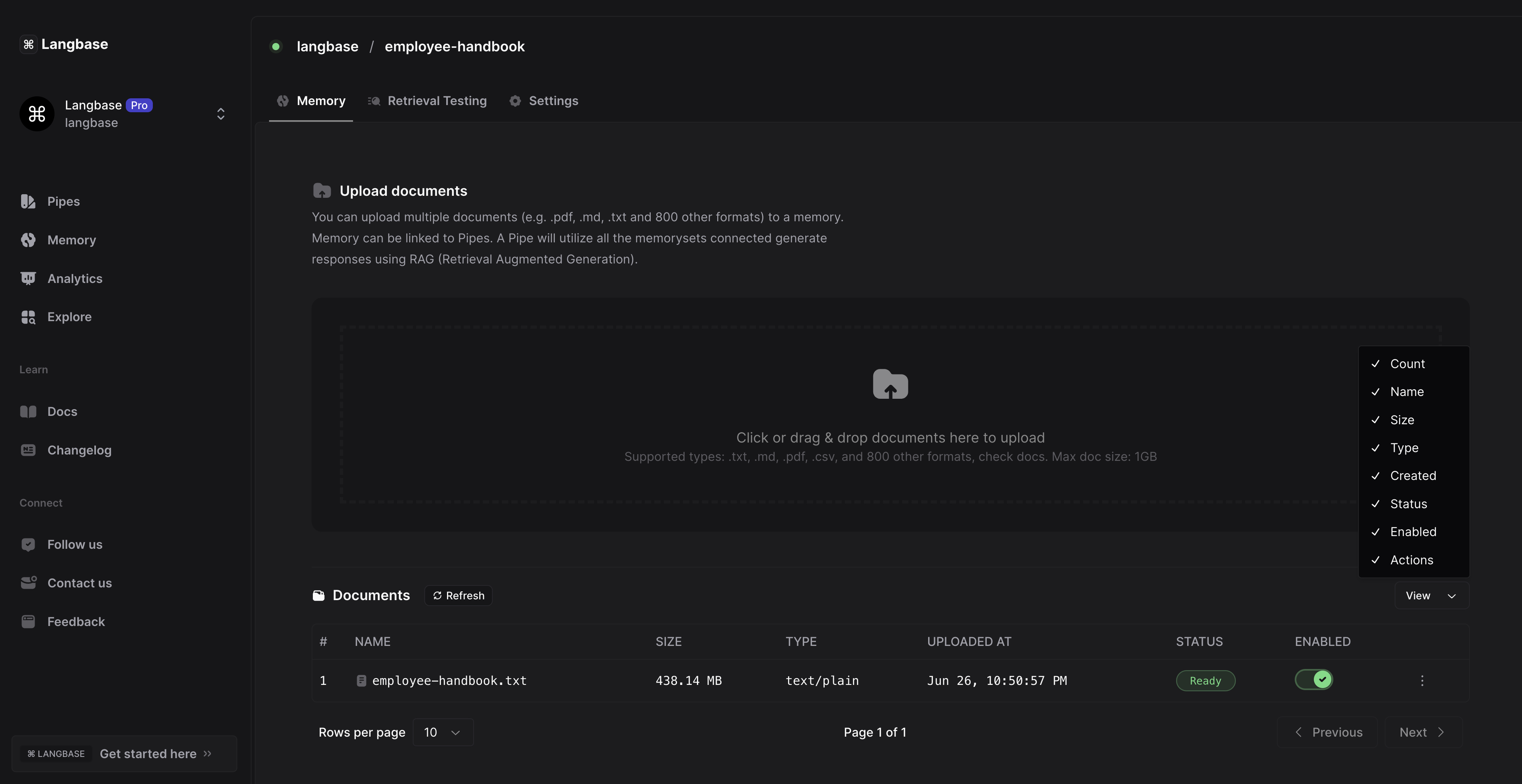This screenshot has height=784, width=1522.
Task: Click the Analytics sidebar icon
Action: (x=28, y=278)
